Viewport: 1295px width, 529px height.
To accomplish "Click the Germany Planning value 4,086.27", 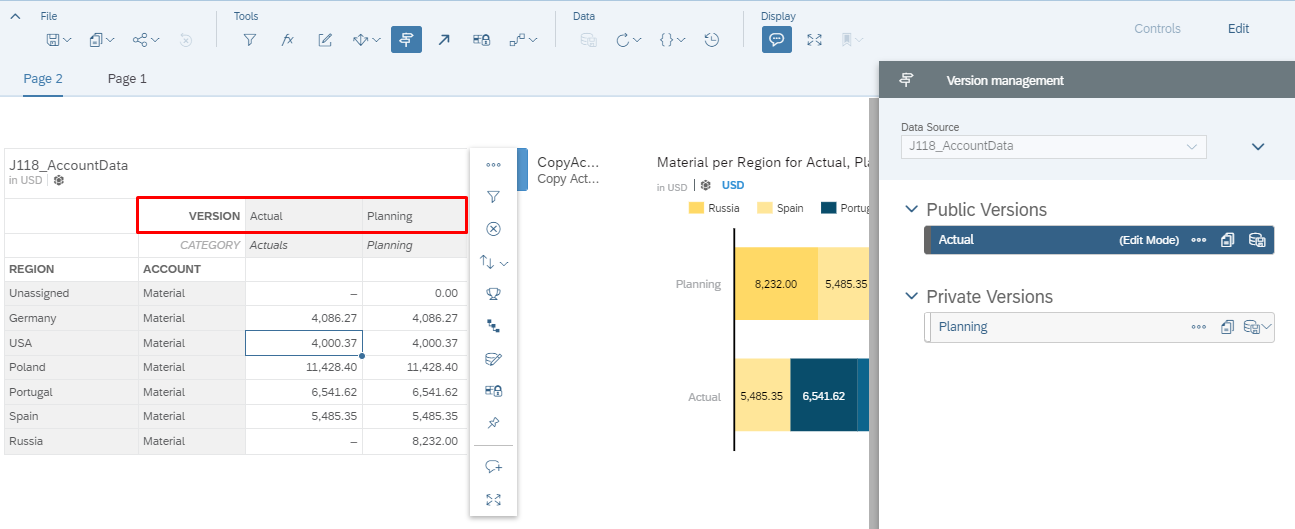I will point(415,318).
